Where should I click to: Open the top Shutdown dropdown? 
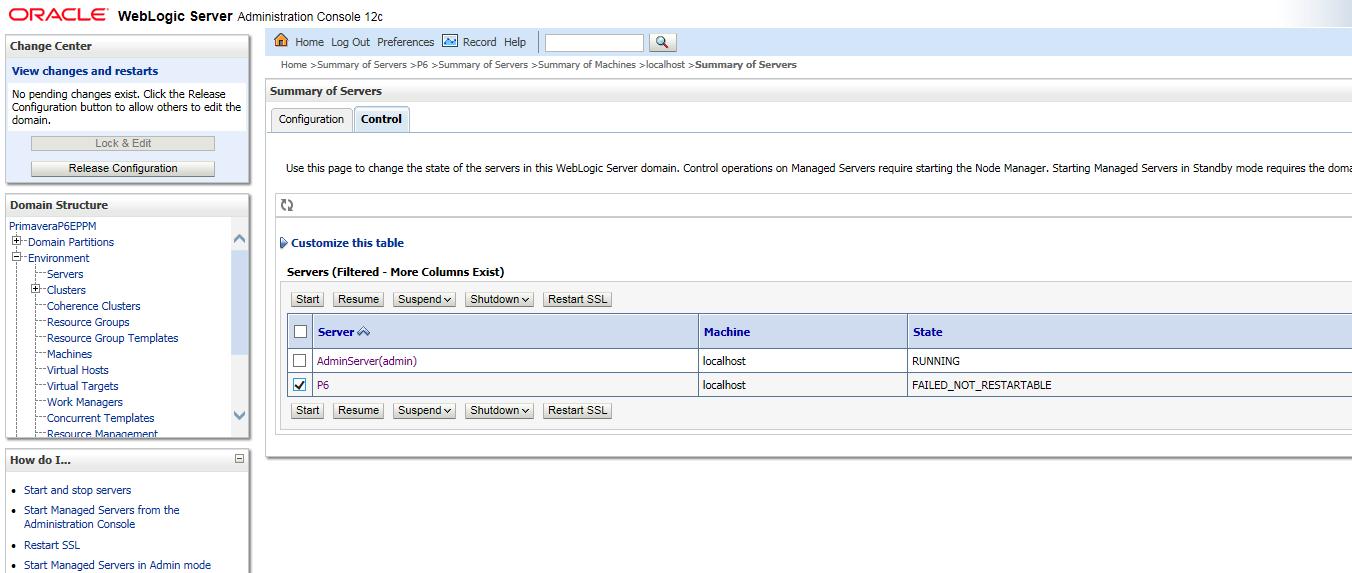coord(499,299)
